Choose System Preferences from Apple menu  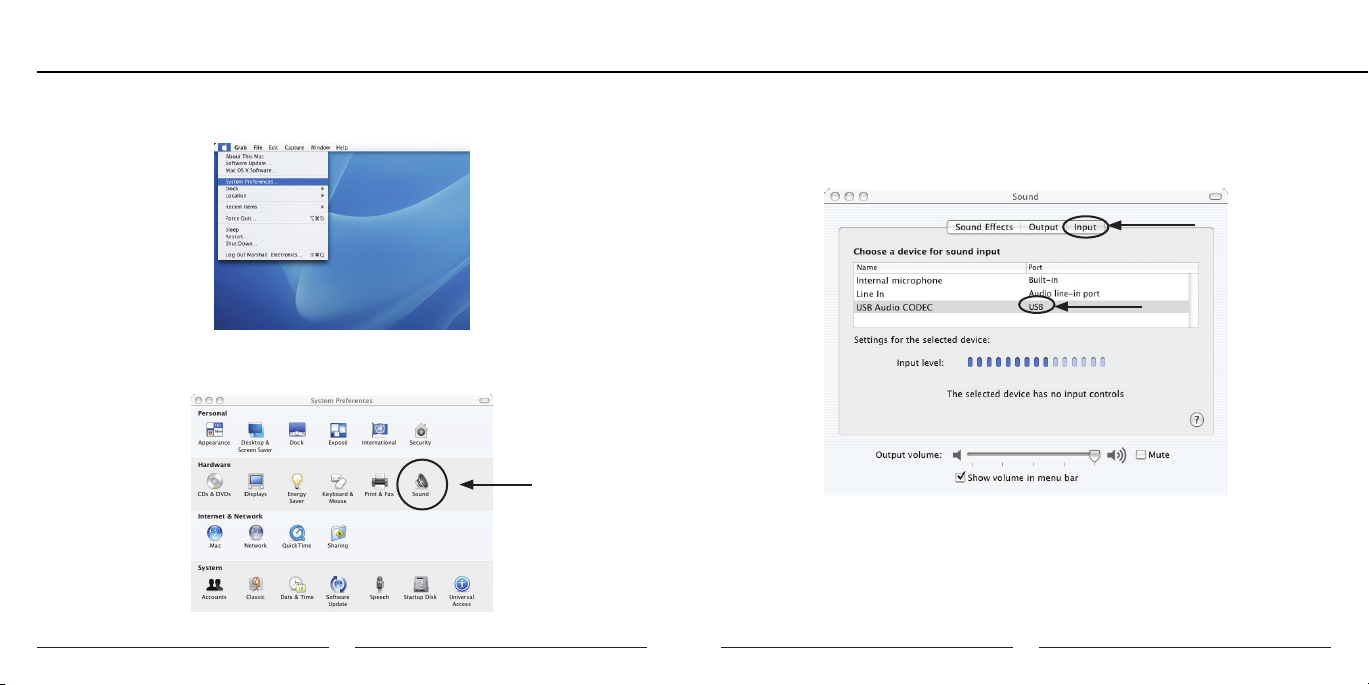point(273,182)
